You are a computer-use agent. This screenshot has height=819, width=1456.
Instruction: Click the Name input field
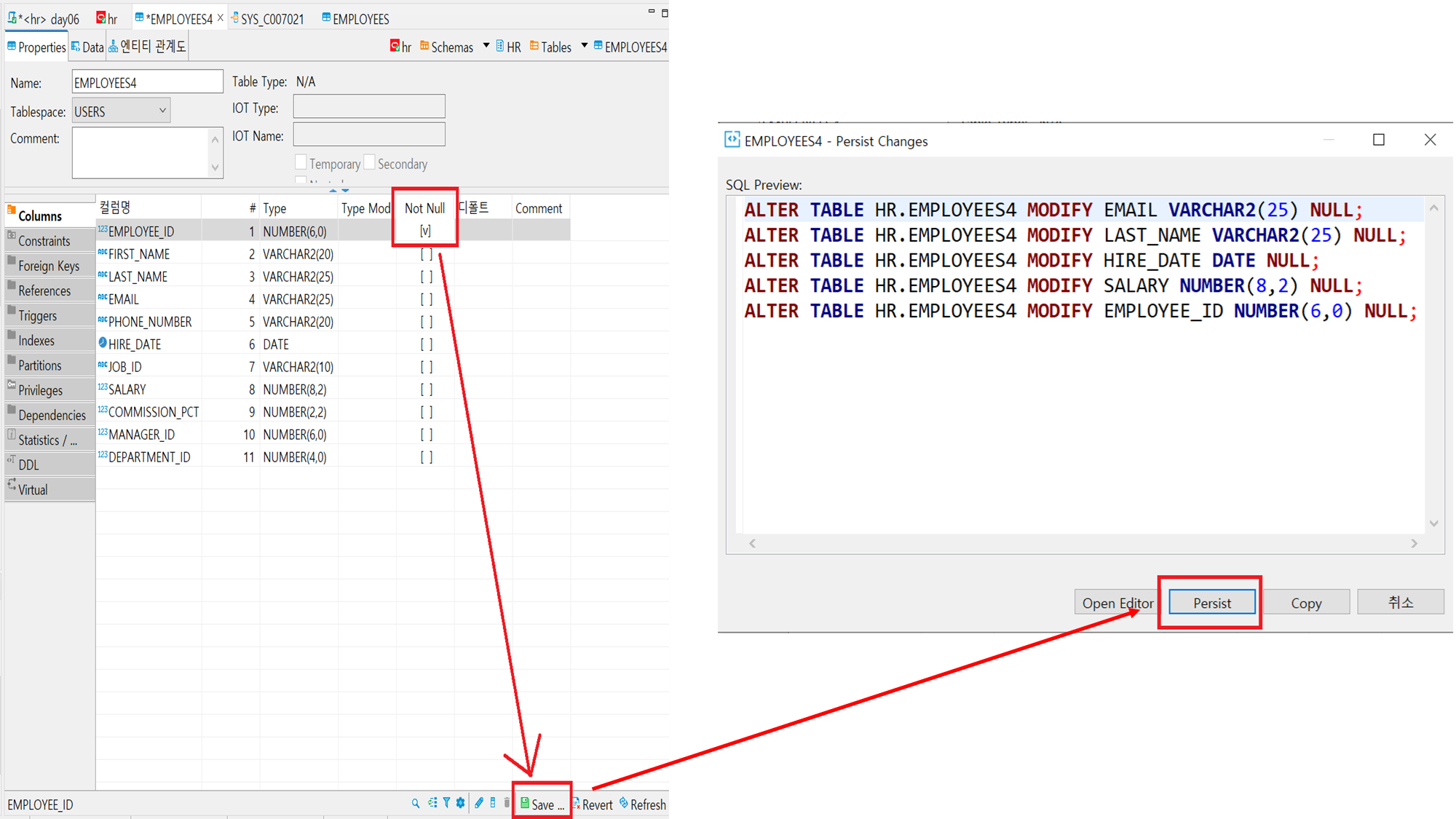point(147,82)
